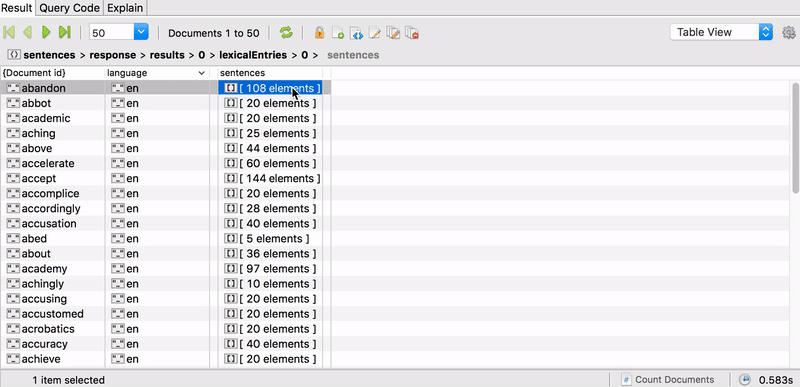Click the string icon beside academic
800x387 pixels.
click(x=13, y=118)
